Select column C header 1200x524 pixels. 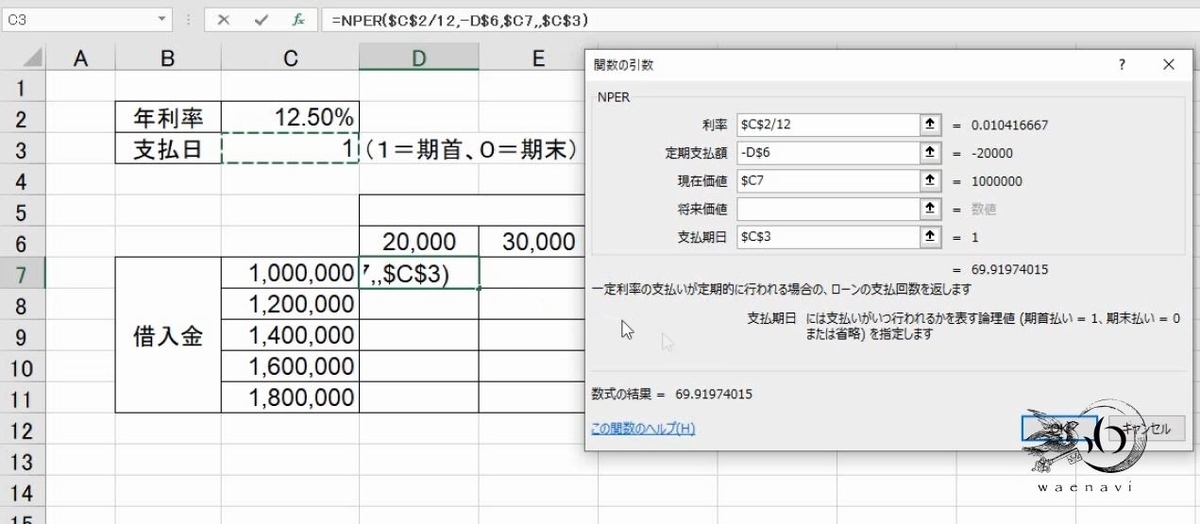coord(290,59)
